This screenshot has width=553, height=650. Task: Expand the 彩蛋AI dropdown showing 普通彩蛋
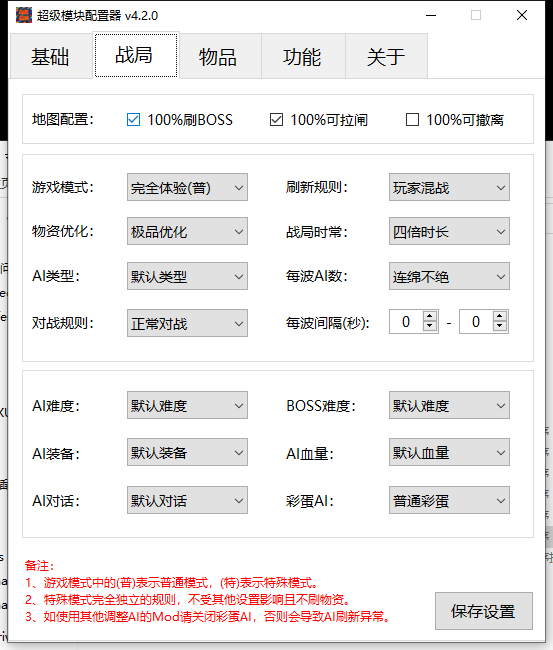point(449,500)
